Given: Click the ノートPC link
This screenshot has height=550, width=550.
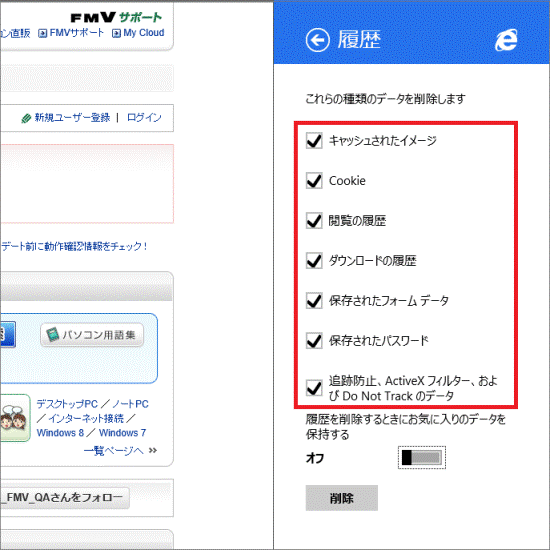Looking at the screenshot, I should [130, 404].
